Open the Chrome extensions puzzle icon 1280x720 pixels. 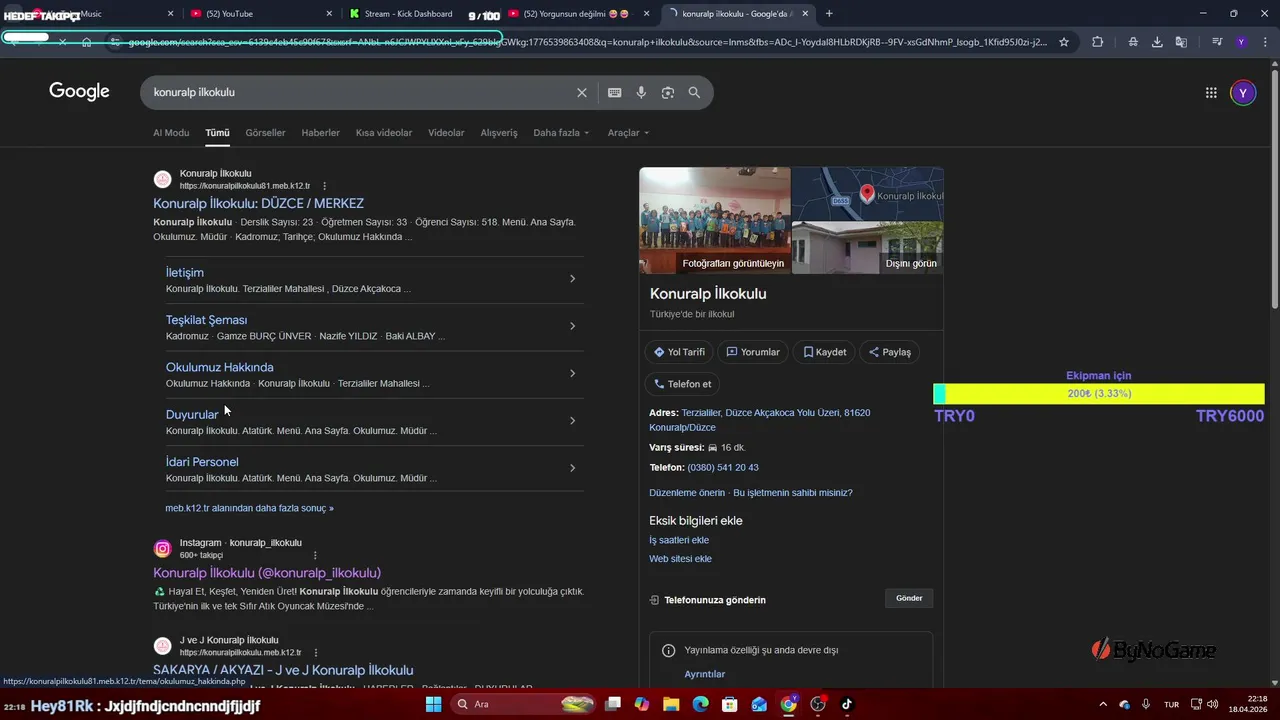(x=1097, y=42)
